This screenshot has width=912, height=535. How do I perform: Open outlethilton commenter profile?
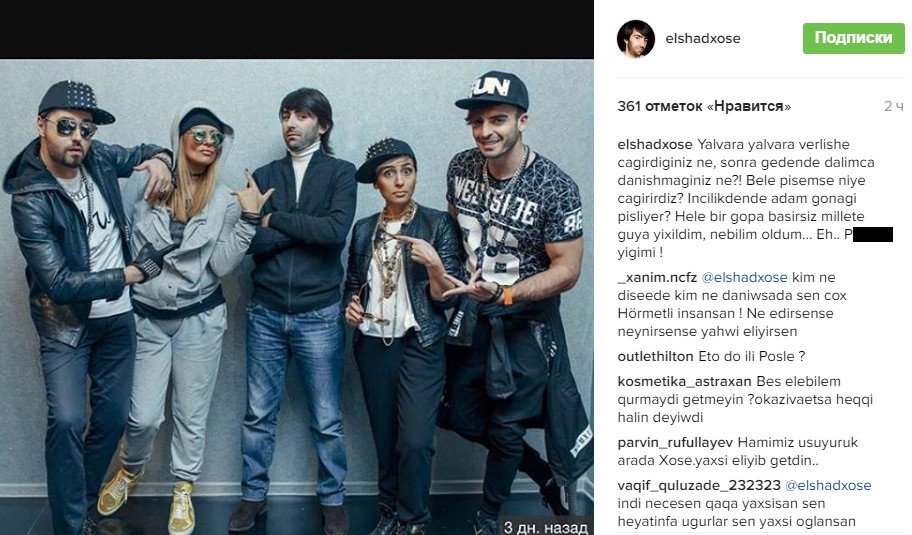tap(655, 356)
